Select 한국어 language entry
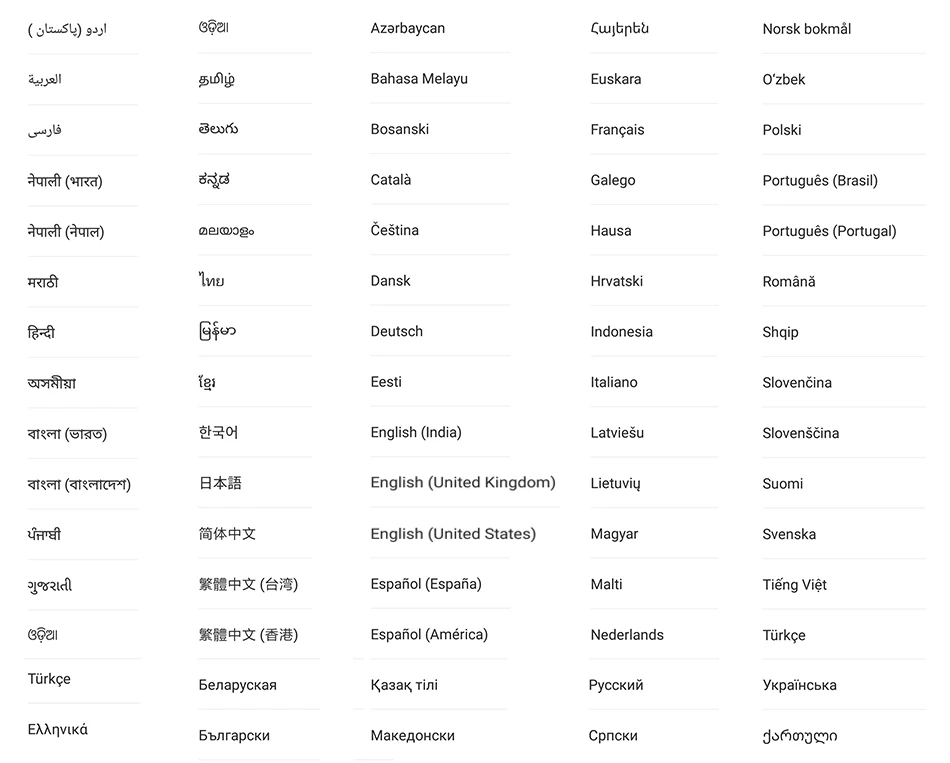The image size is (950, 763). 218,432
